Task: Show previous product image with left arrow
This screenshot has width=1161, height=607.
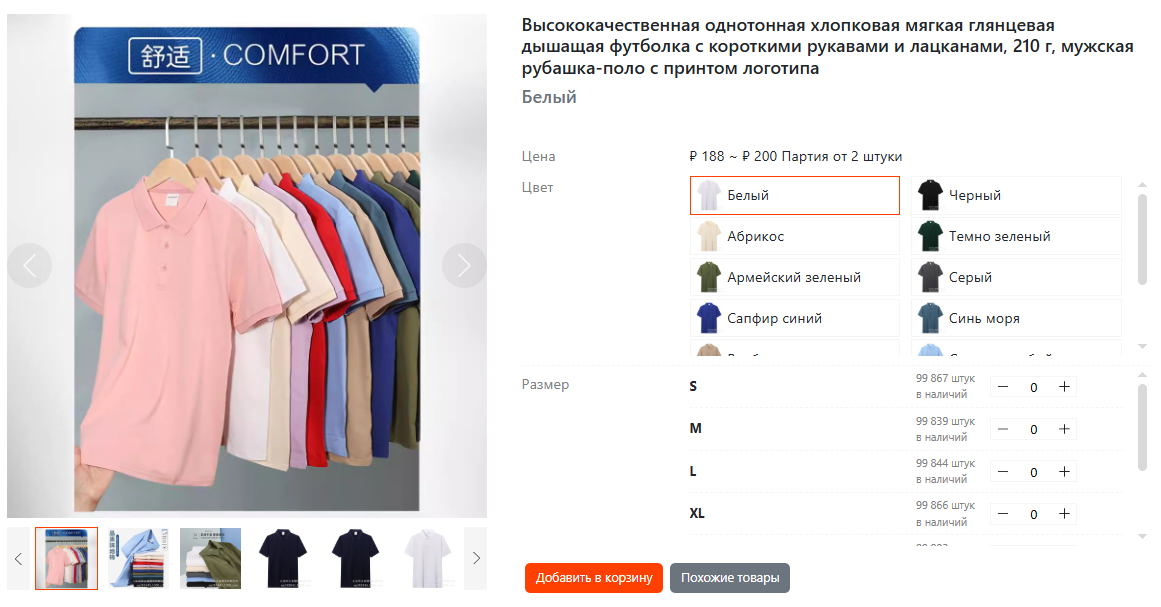Action: [30, 265]
